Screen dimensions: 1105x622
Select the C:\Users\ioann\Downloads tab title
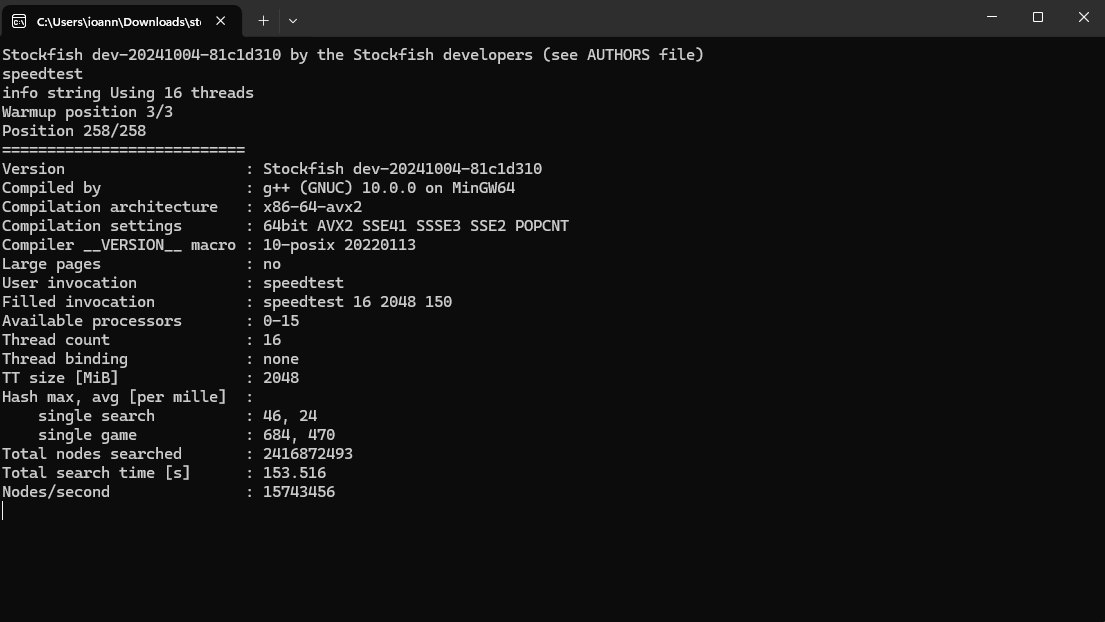pyautogui.click(x=118, y=22)
